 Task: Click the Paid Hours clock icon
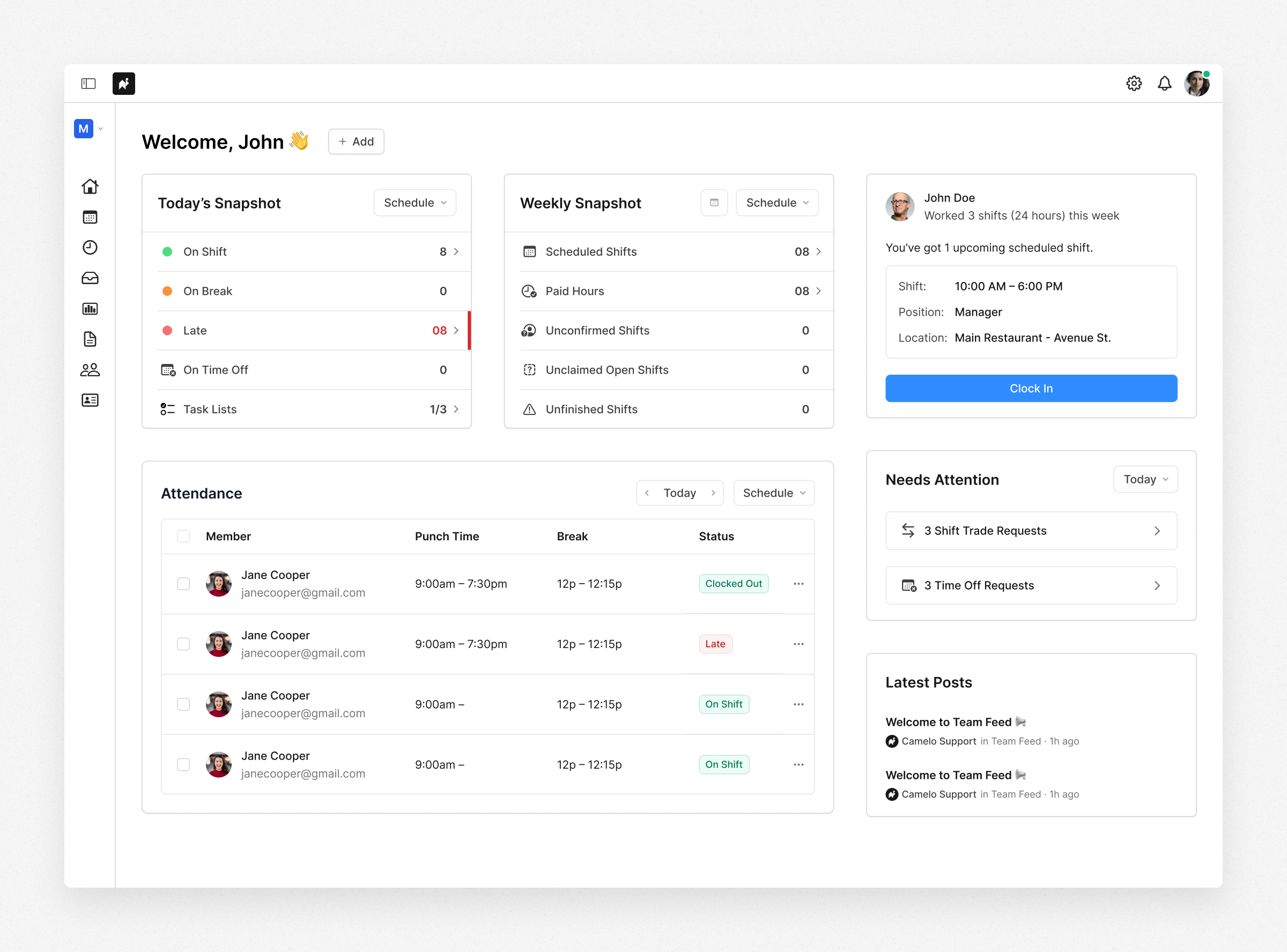pos(529,291)
